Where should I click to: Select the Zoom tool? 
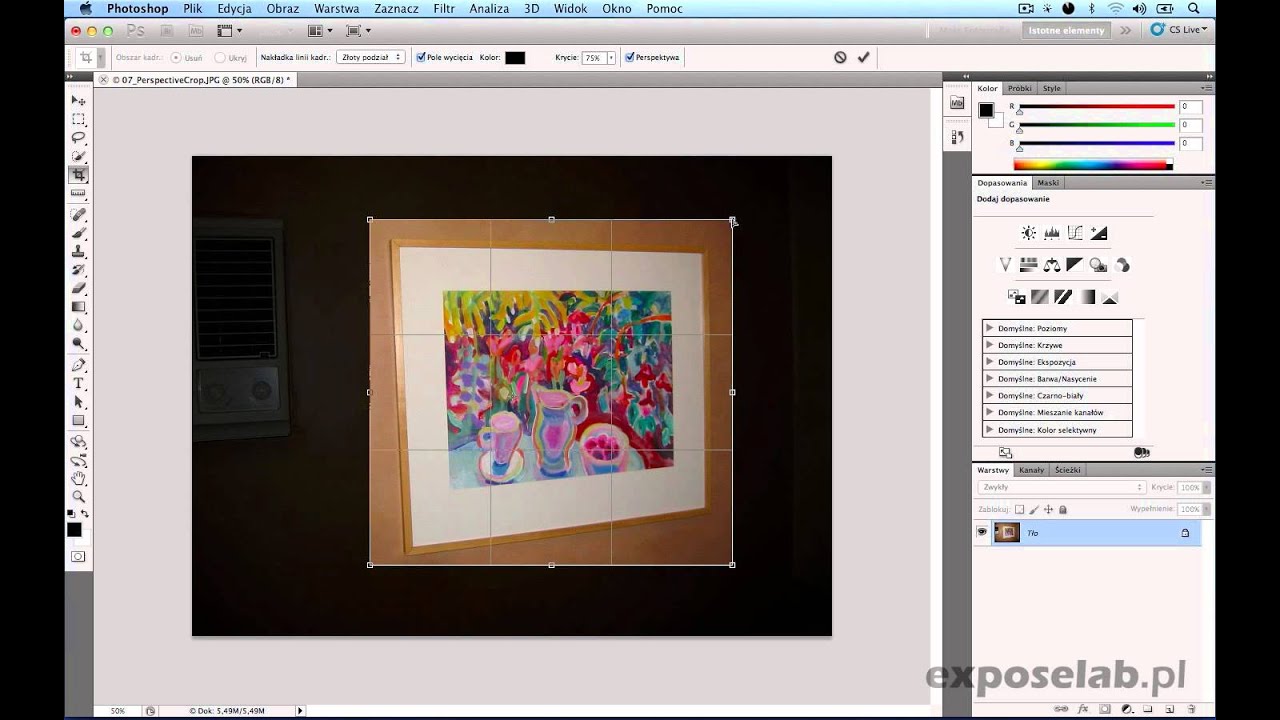[x=78, y=496]
